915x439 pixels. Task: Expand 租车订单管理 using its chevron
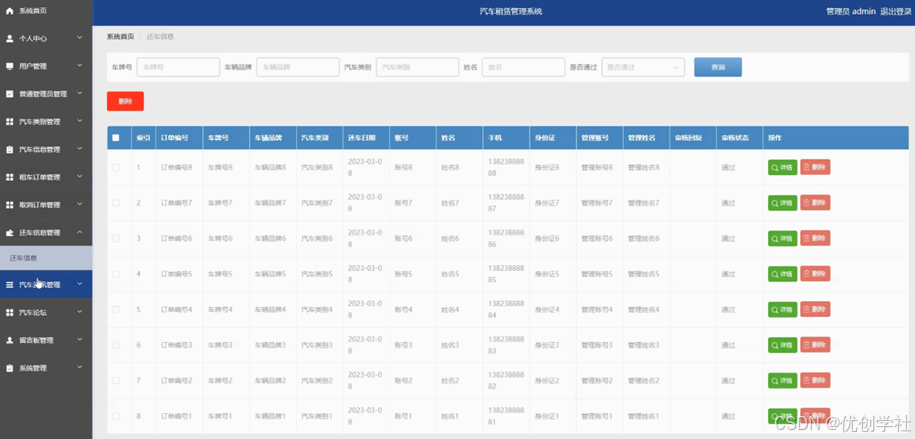(80, 177)
